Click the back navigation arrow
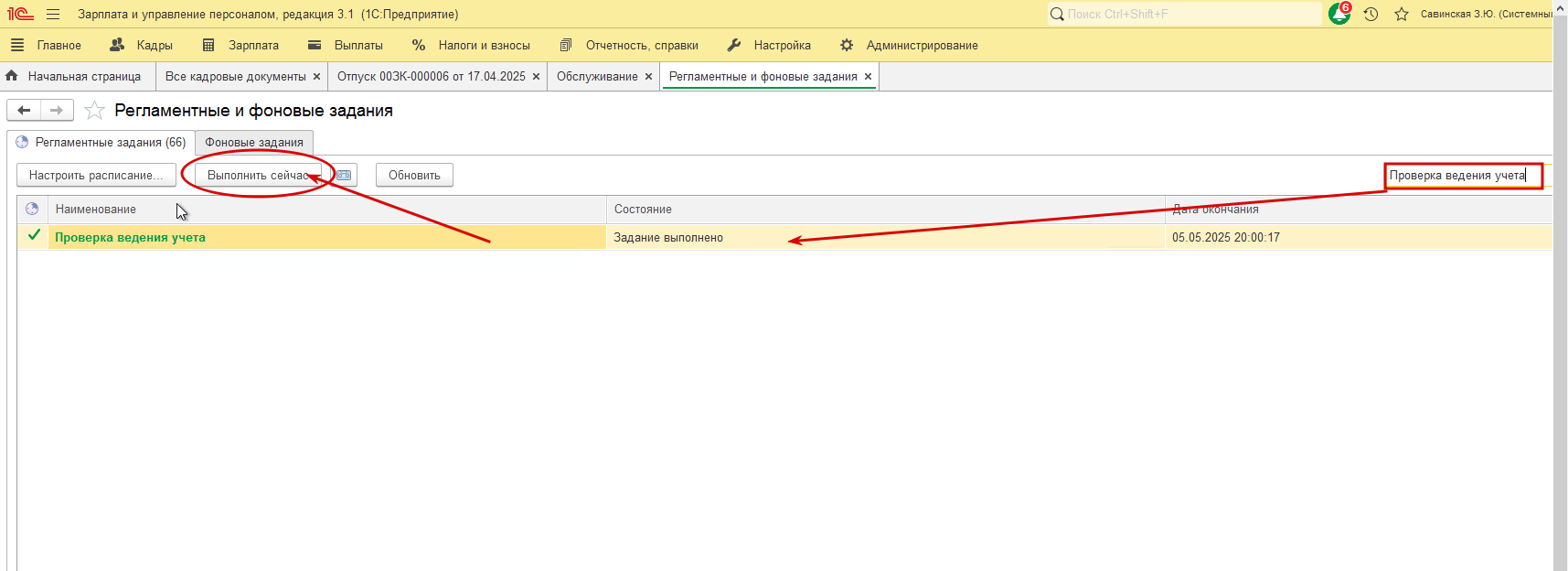Screen dimensions: 1568x571 pyautogui.click(x=24, y=111)
